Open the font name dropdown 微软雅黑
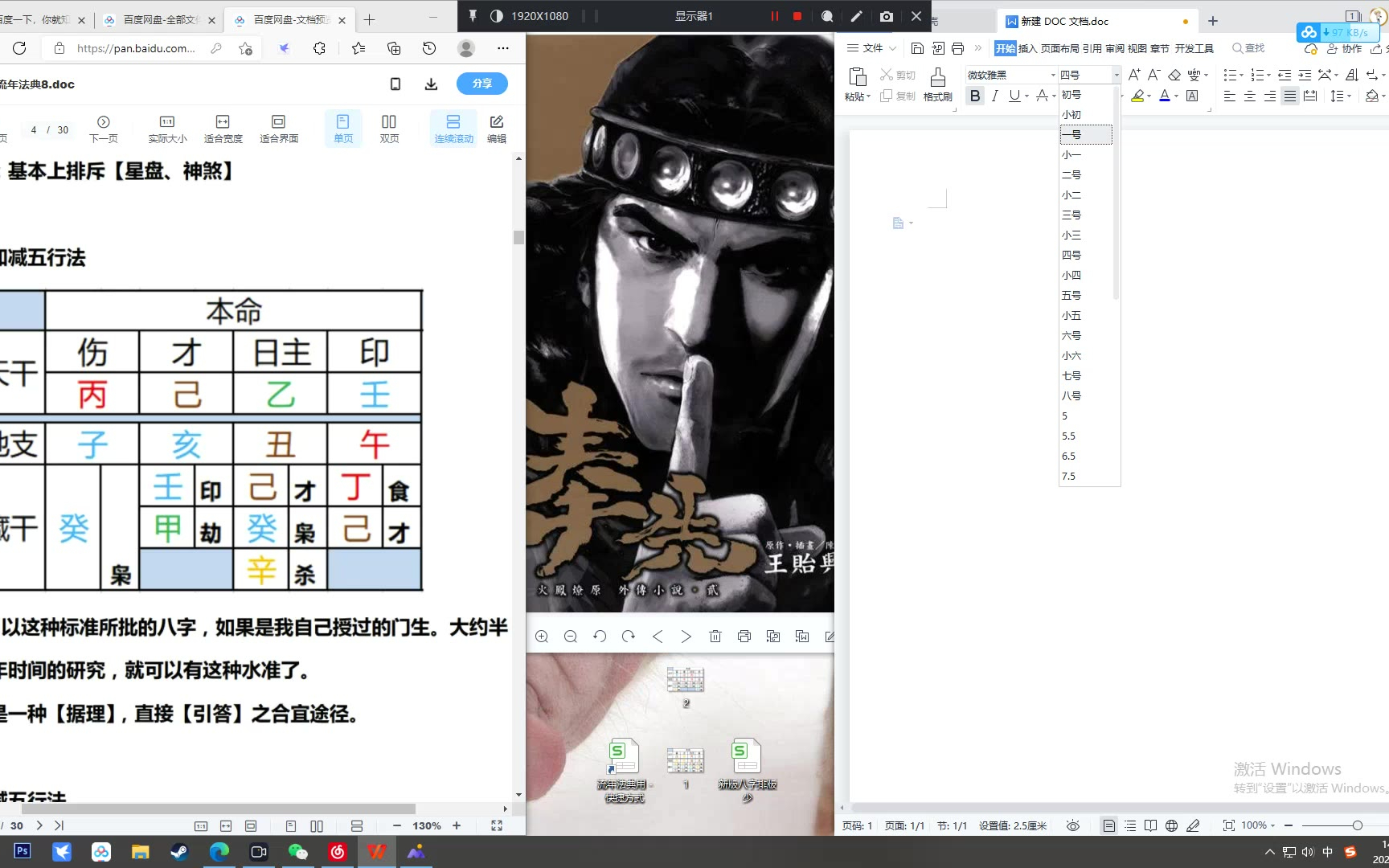The height and width of the screenshot is (868, 1389). point(1053,75)
